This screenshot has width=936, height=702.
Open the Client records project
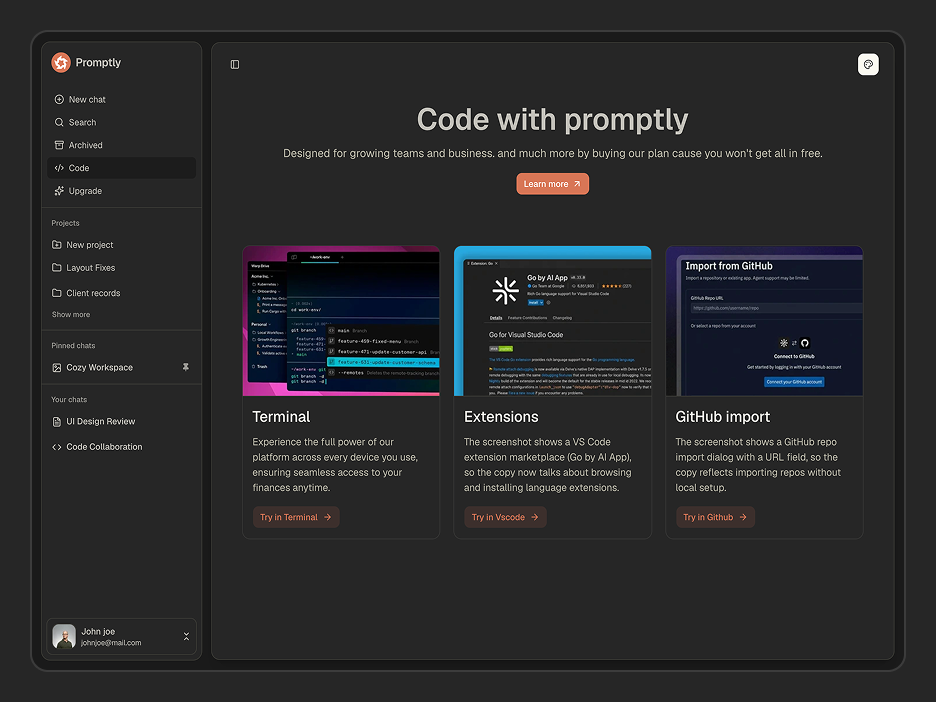pyautogui.click(x=121, y=292)
